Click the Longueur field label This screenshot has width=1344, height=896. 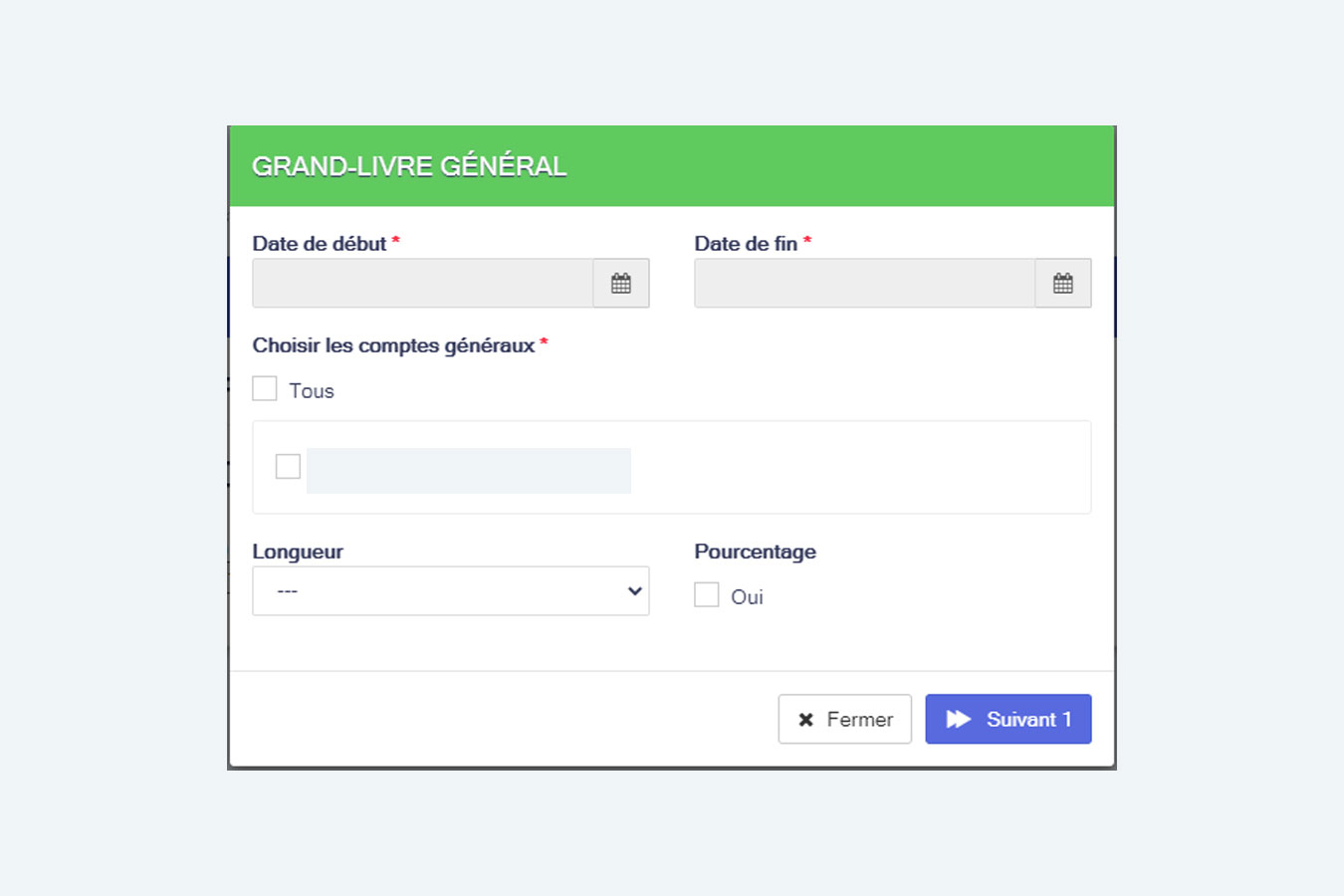pyautogui.click(x=298, y=552)
